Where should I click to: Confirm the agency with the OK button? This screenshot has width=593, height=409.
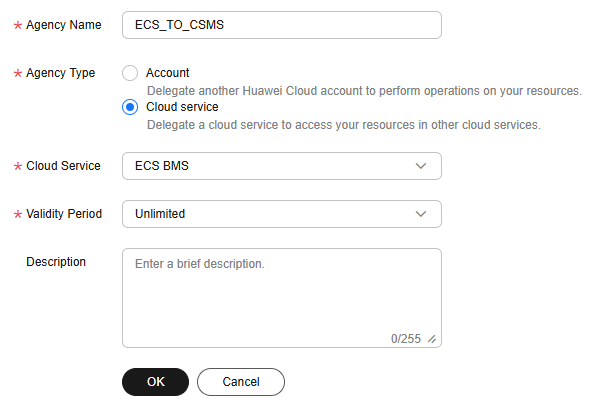pos(155,382)
